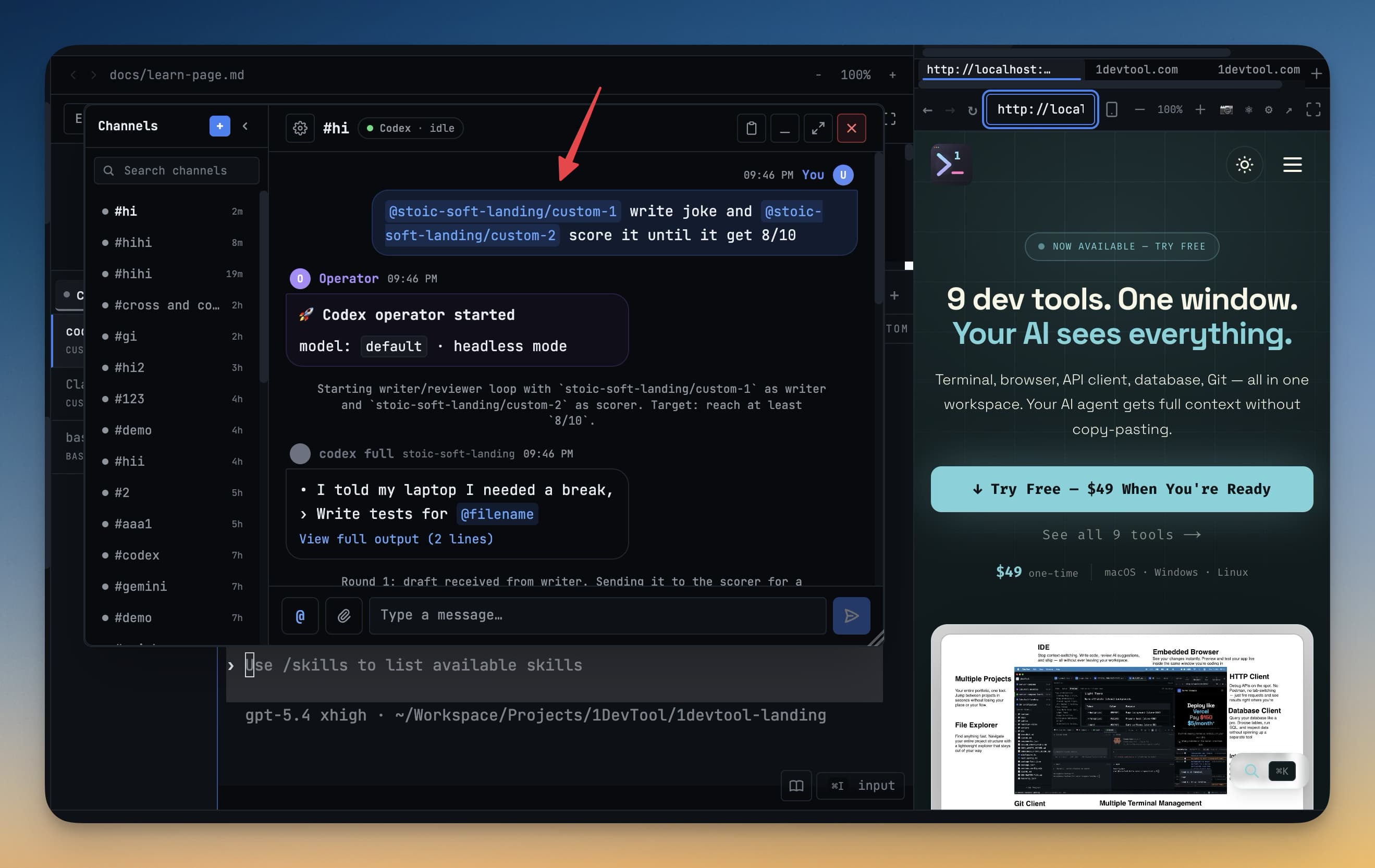Click the @ mention button beside the message box
This screenshot has width=1375, height=868.
[300, 615]
